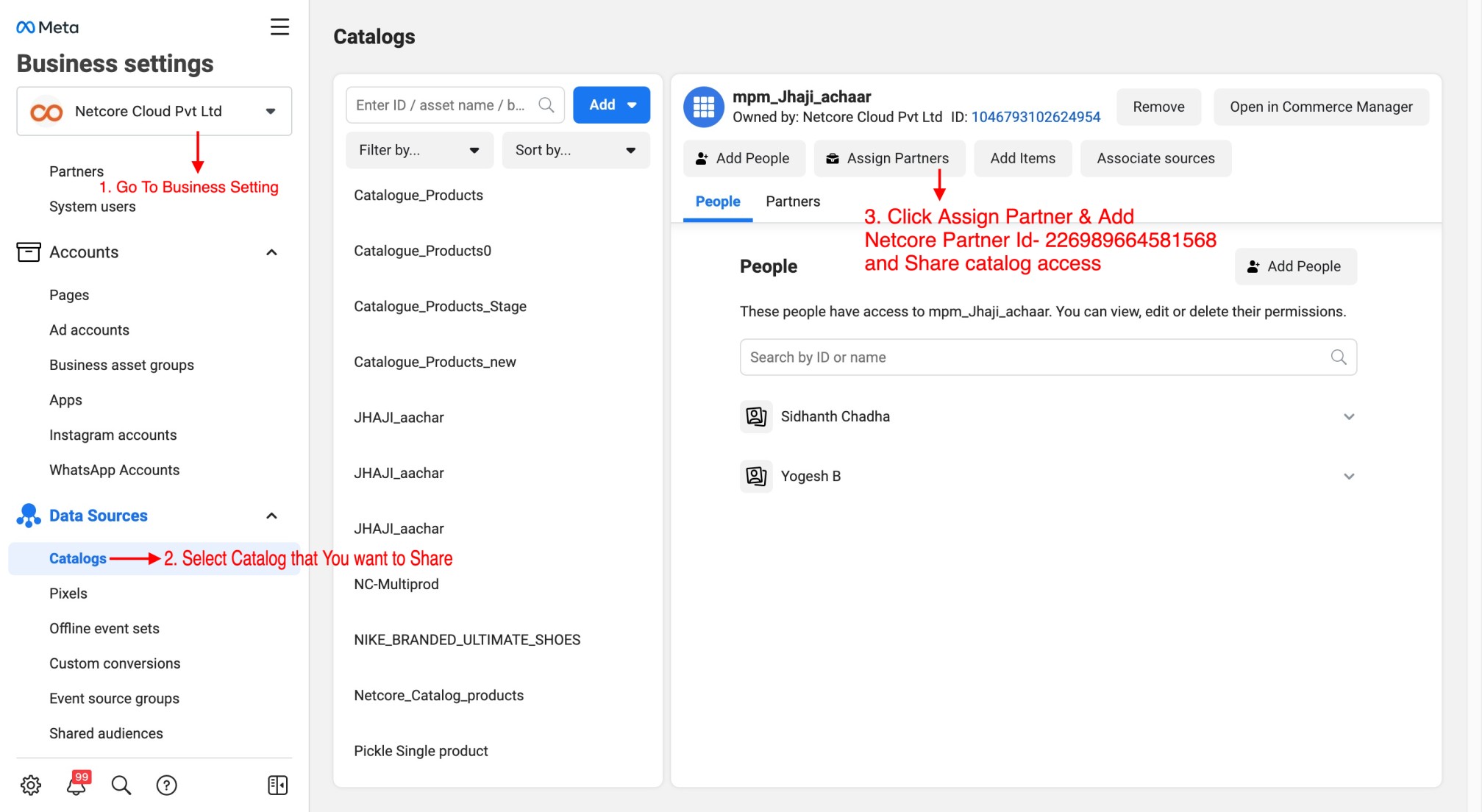Screen dimensions: 1482x812
Task: Open the hamburger menu icon
Action: (x=279, y=27)
